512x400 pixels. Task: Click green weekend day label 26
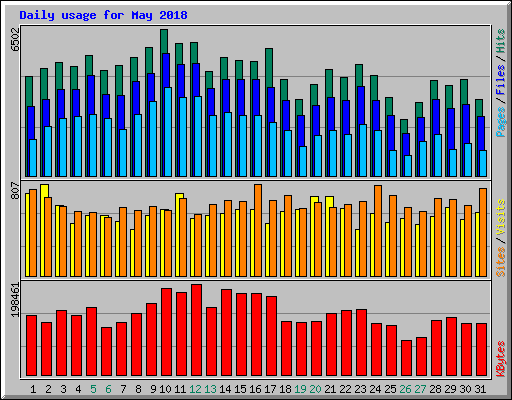[x=405, y=389]
